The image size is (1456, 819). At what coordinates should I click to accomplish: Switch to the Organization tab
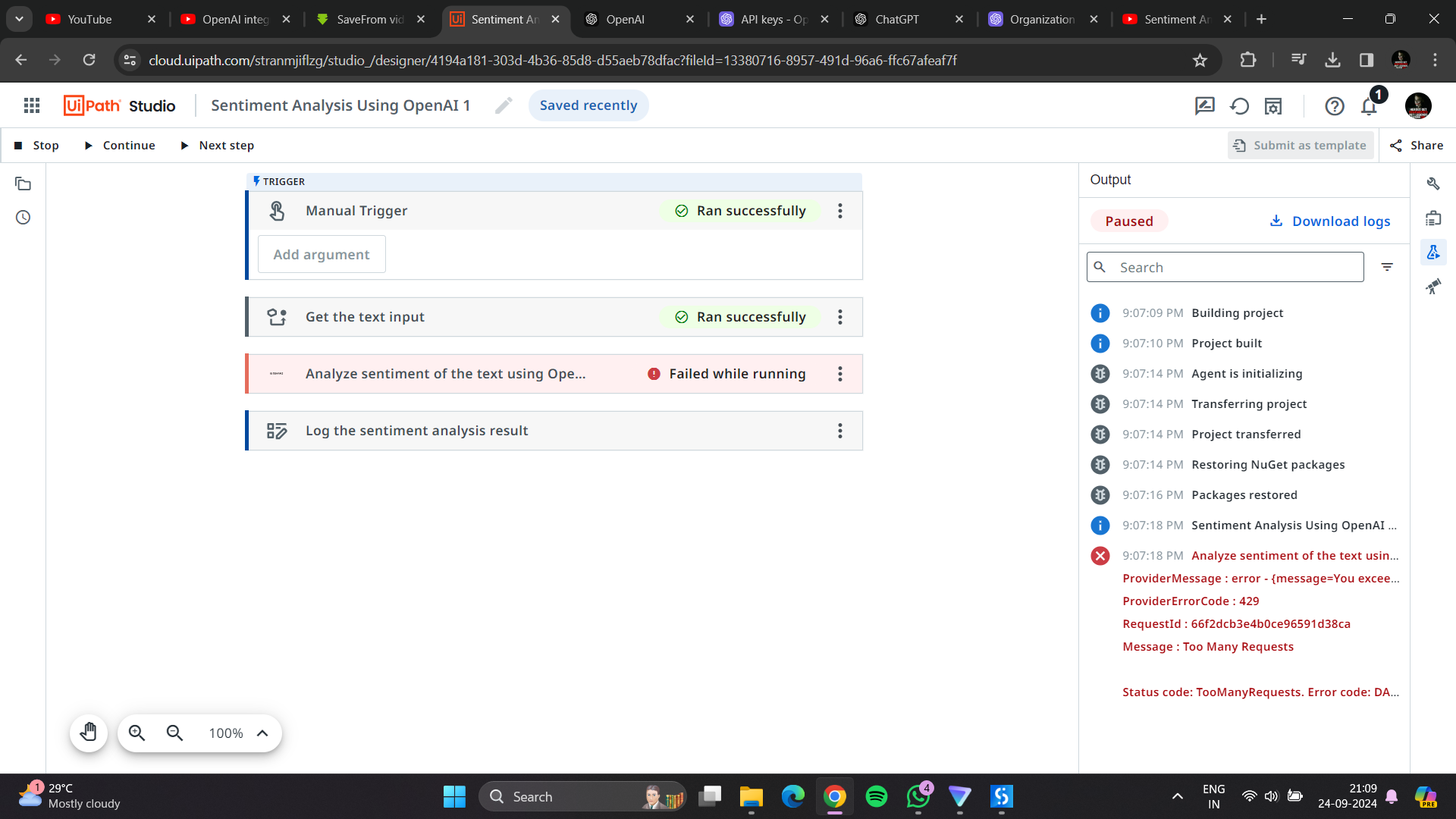pos(1043,19)
